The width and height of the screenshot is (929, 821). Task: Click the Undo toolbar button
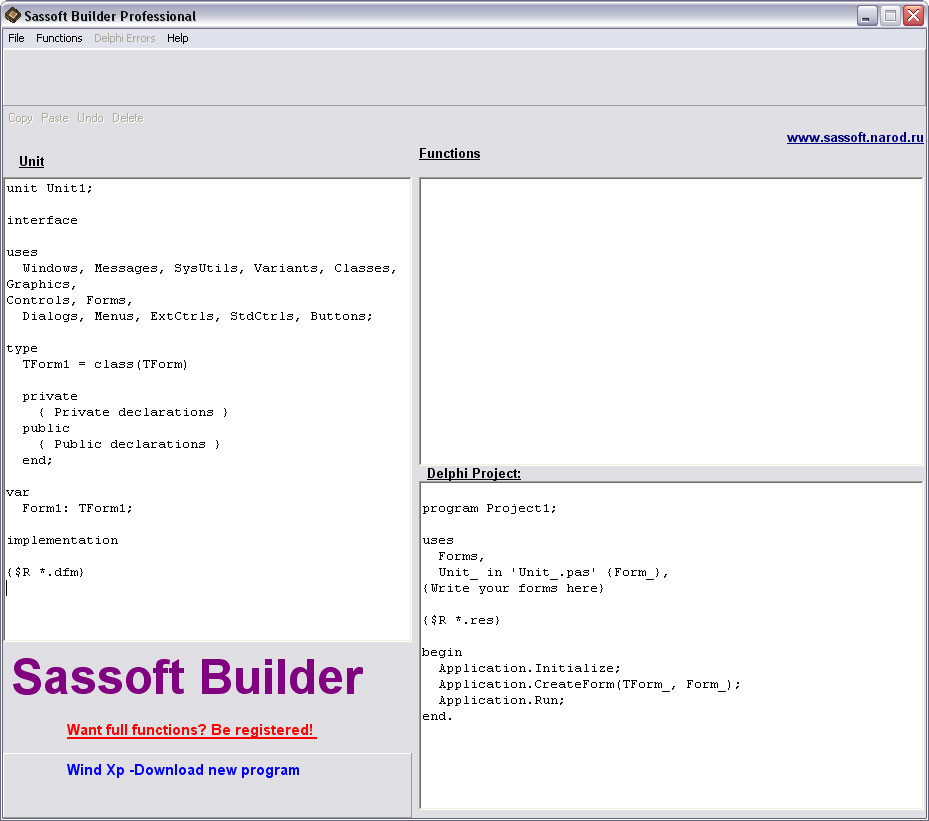pos(90,118)
